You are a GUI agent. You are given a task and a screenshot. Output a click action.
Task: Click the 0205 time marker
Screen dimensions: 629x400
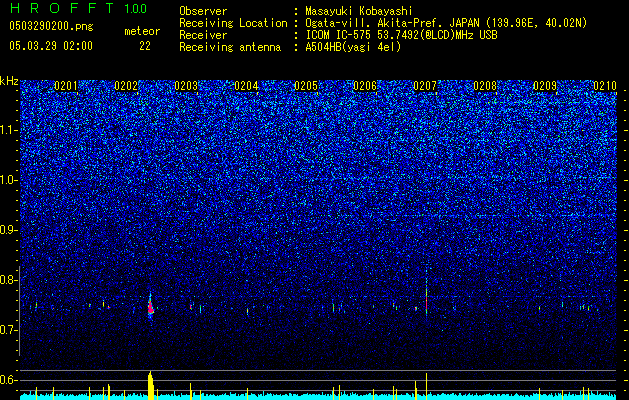(306, 86)
